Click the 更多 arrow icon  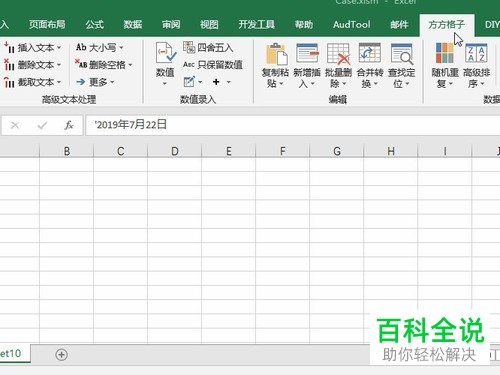pyautogui.click(x=81, y=82)
